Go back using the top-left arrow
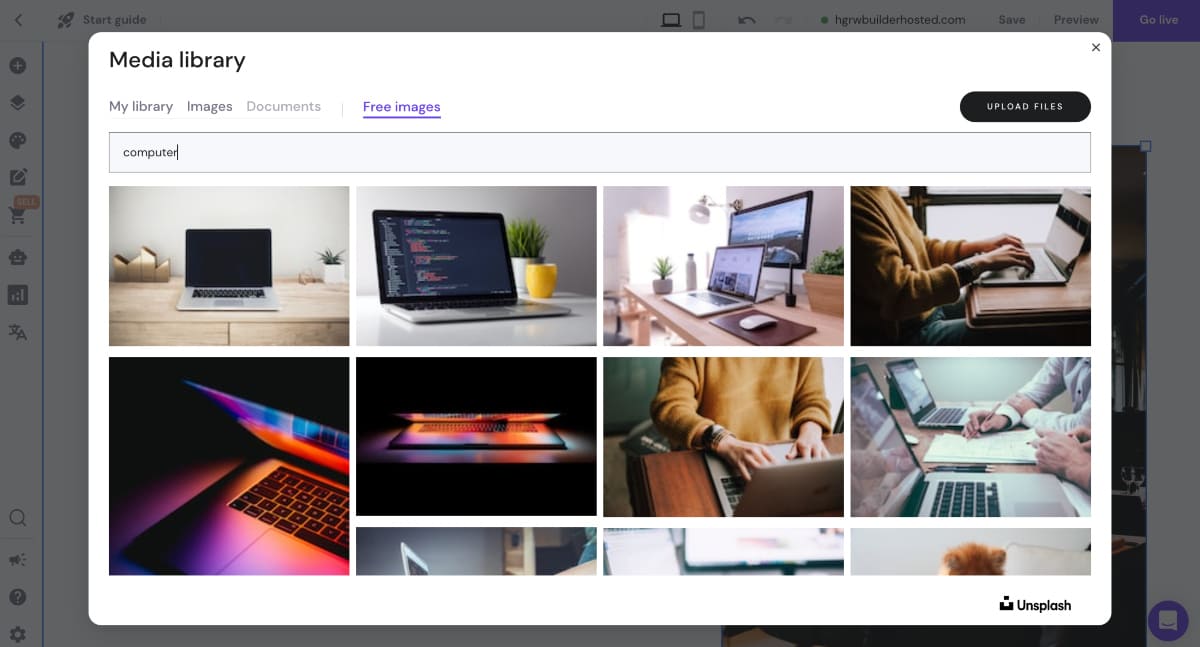Screen dimensions: 1200x647 [18, 20]
